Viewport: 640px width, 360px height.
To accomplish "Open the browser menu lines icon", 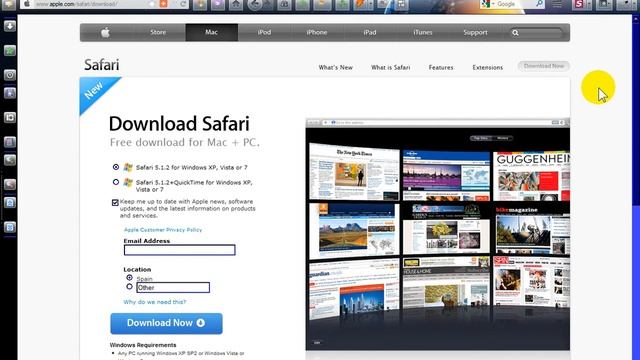I will (557, 4).
